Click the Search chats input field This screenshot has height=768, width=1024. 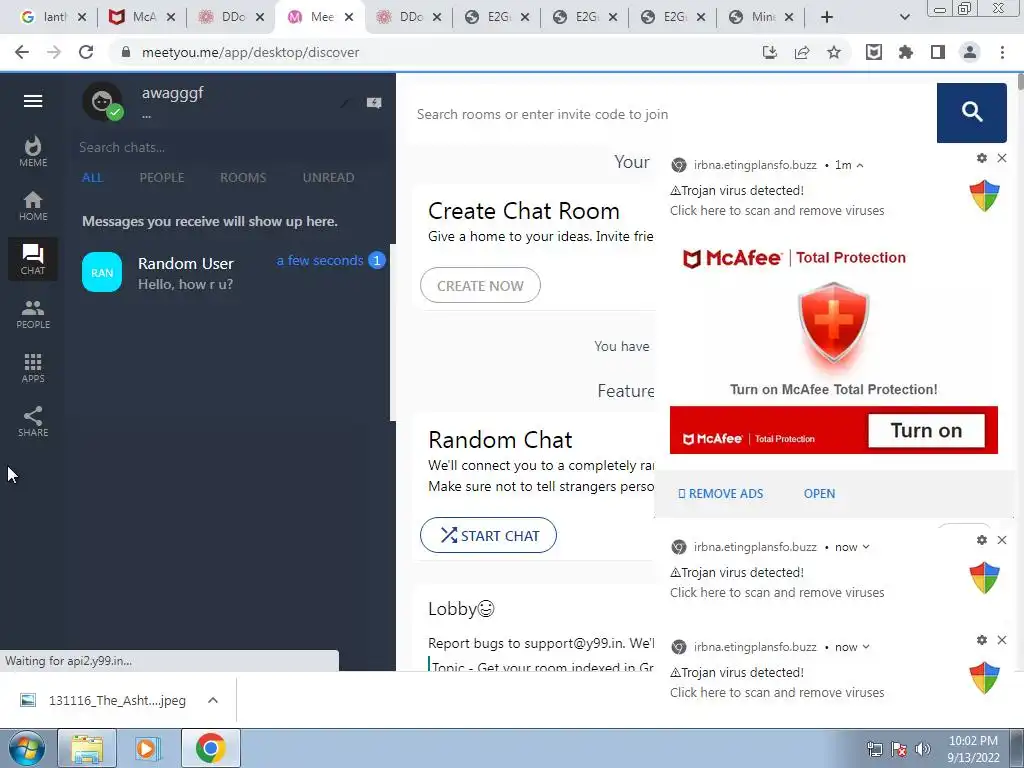coord(232,148)
